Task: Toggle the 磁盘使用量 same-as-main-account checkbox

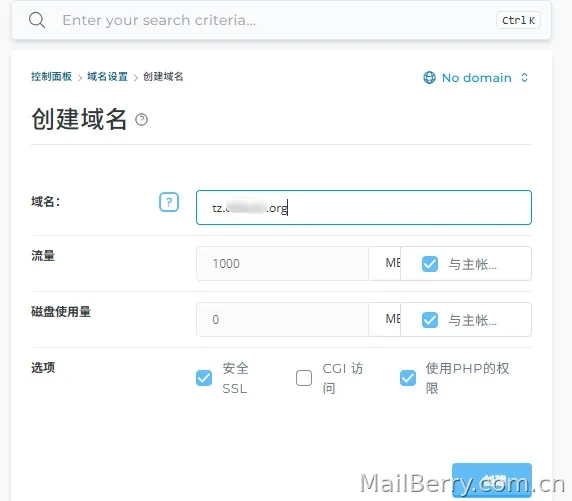Action: tap(430, 320)
